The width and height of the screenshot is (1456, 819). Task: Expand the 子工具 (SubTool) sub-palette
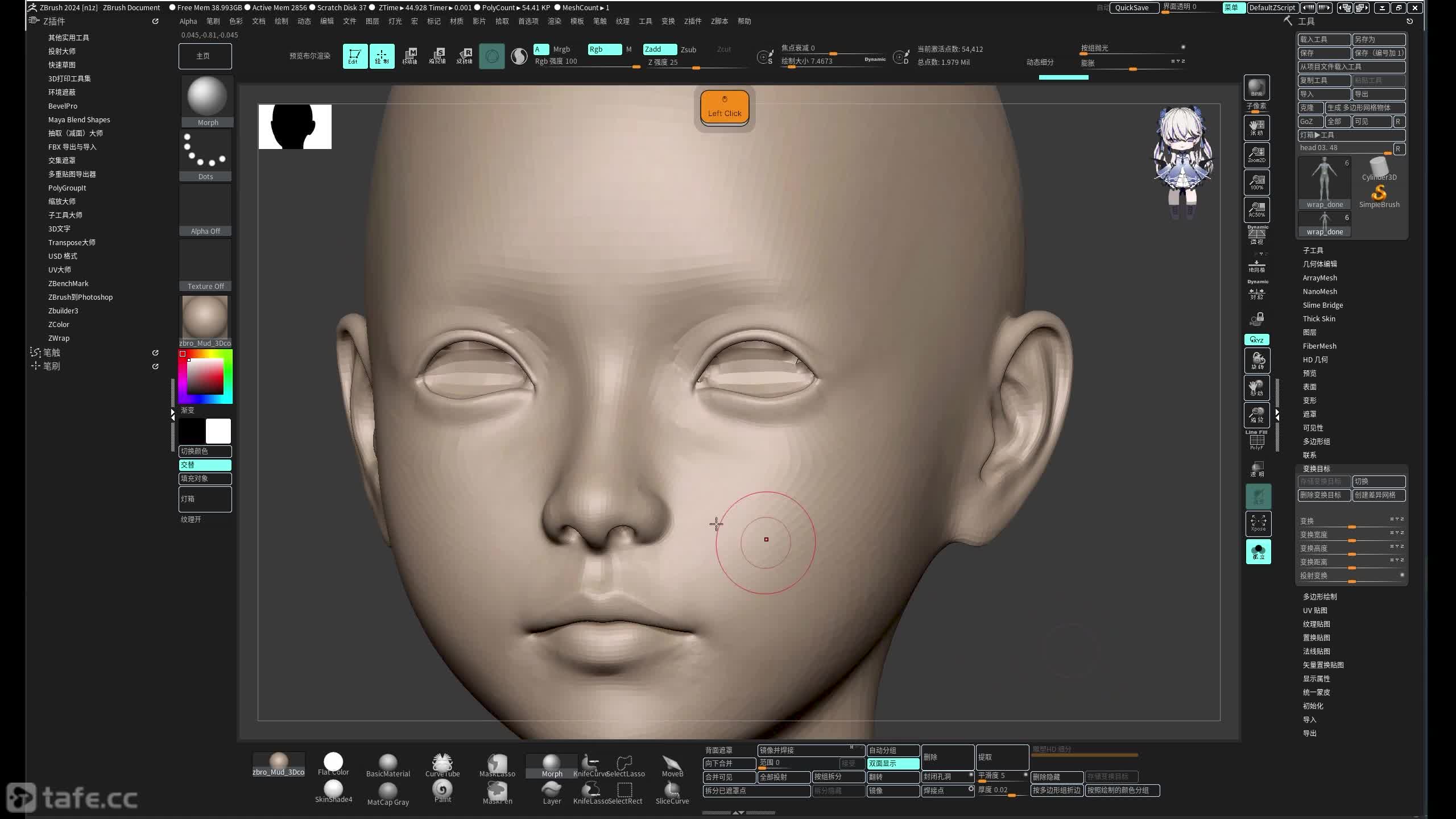coord(1313,250)
